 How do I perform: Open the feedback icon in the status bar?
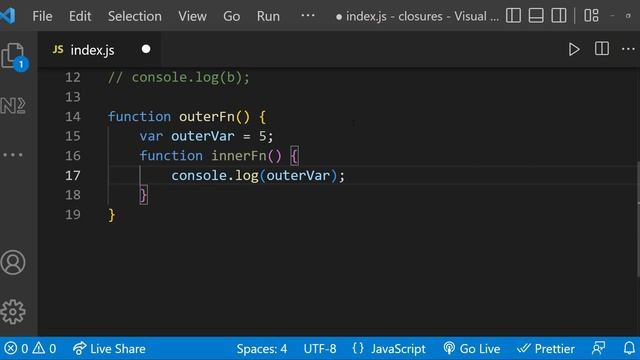pyautogui.click(x=598, y=349)
